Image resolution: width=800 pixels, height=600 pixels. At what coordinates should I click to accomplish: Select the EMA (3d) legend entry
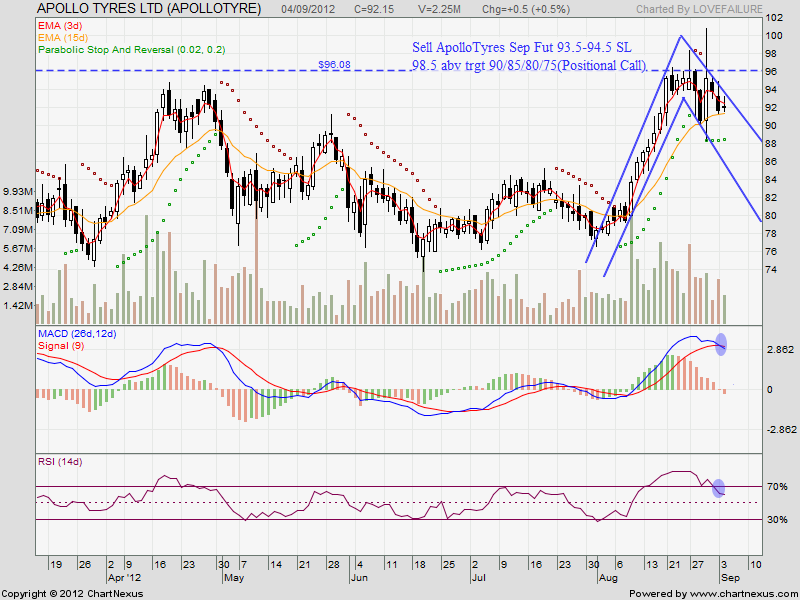(60, 26)
